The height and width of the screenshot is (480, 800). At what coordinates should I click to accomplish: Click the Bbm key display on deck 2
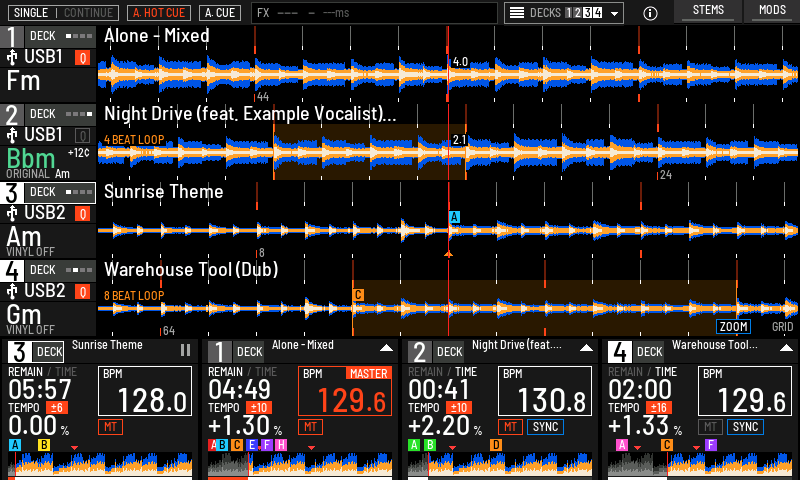(x=31, y=159)
